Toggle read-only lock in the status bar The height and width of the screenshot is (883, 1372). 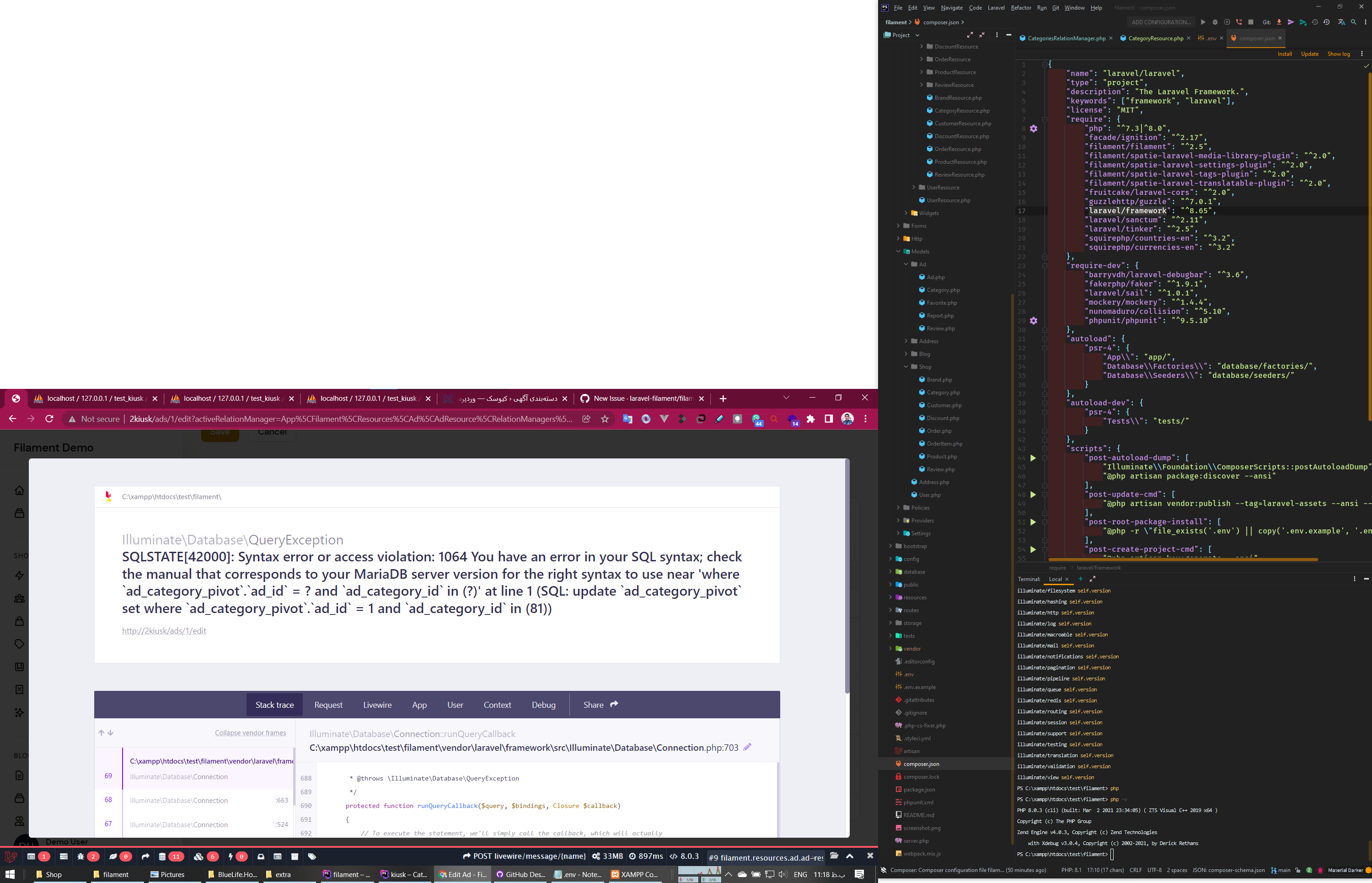point(1298,870)
